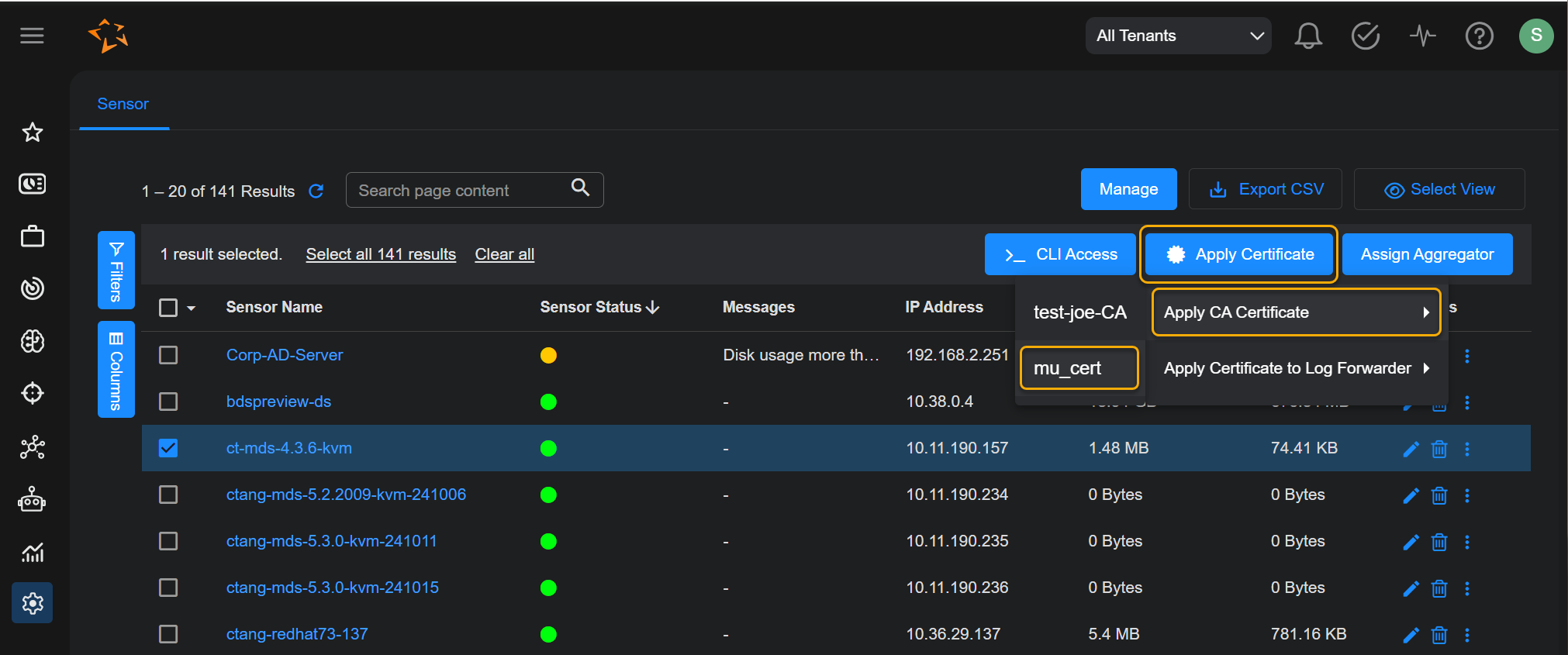Image resolution: width=1568 pixels, height=655 pixels.
Task: Switch to the Sensor tab
Action: tap(123, 104)
